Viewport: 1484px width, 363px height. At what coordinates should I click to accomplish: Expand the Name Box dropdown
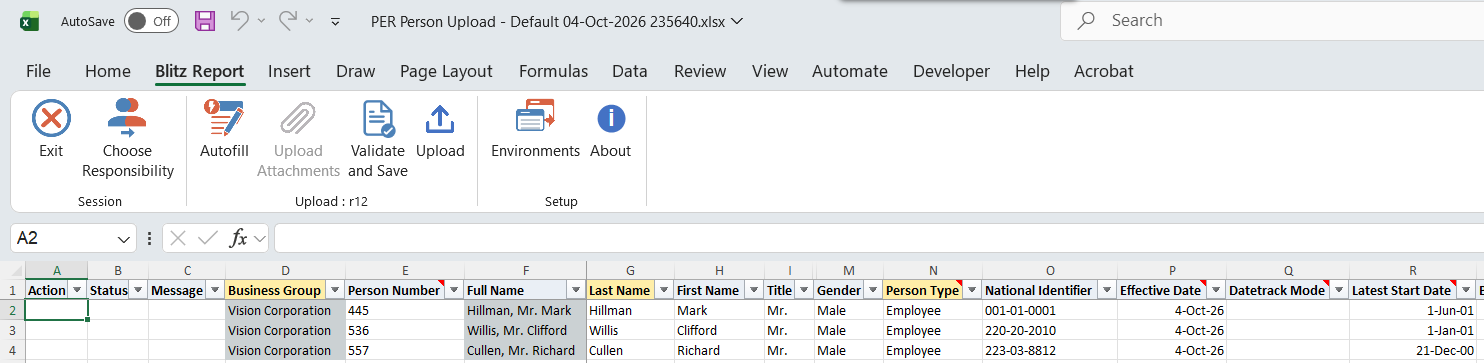point(123,238)
